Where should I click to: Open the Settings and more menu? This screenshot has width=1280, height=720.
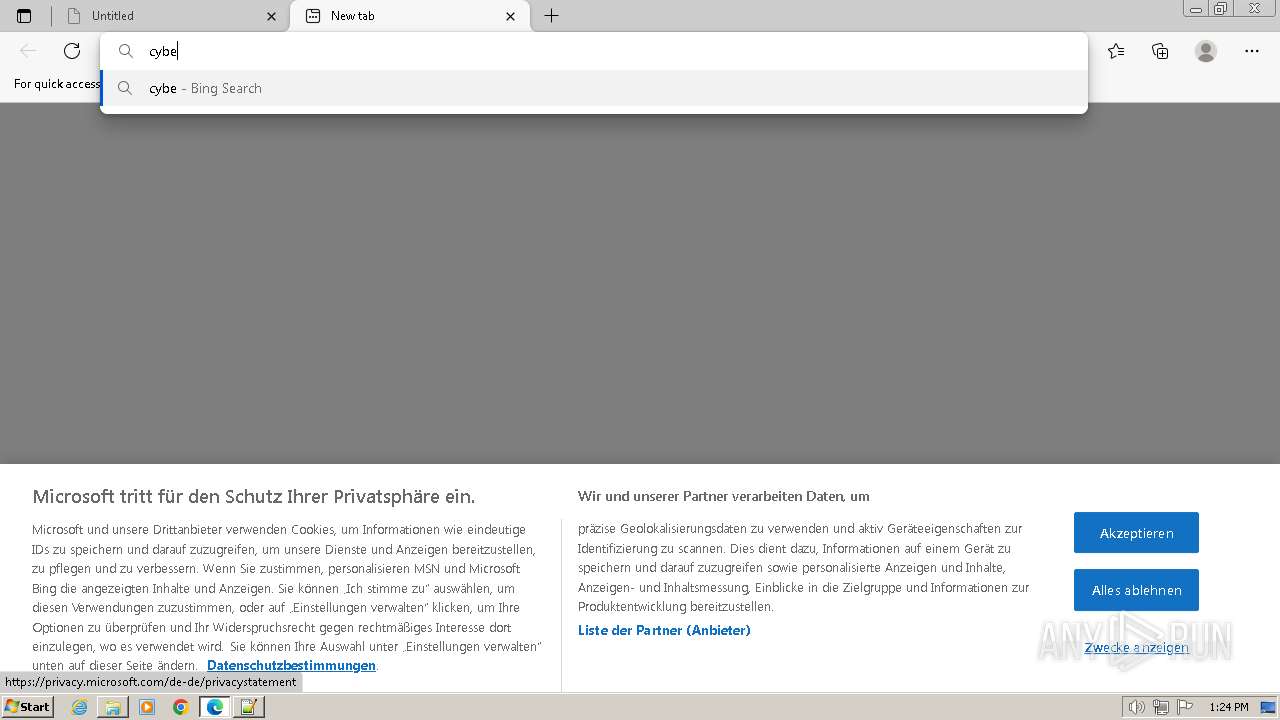click(1252, 51)
